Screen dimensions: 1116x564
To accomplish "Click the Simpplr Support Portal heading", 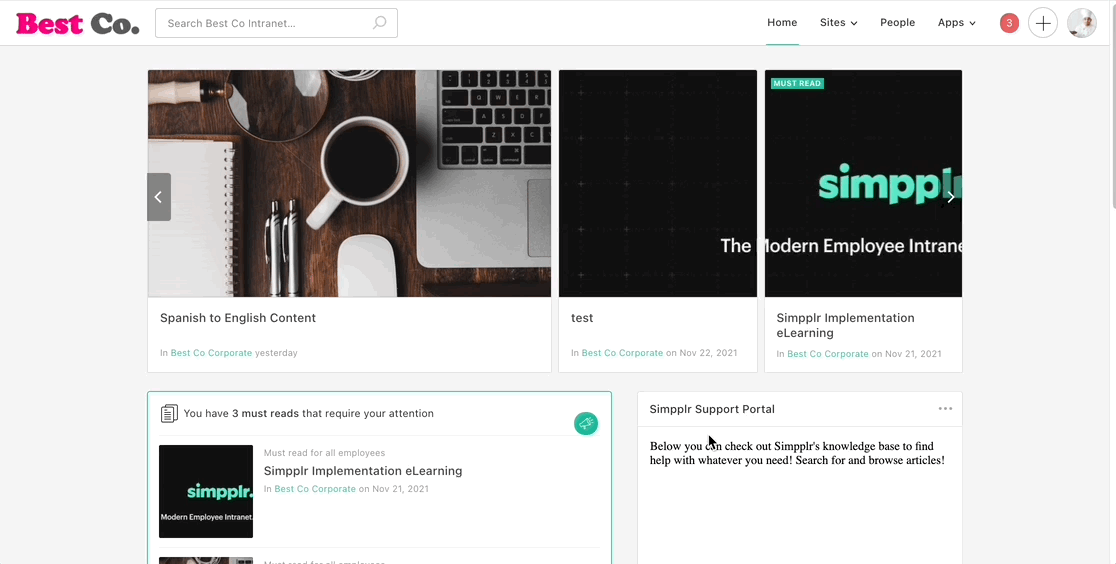I will coord(712,409).
